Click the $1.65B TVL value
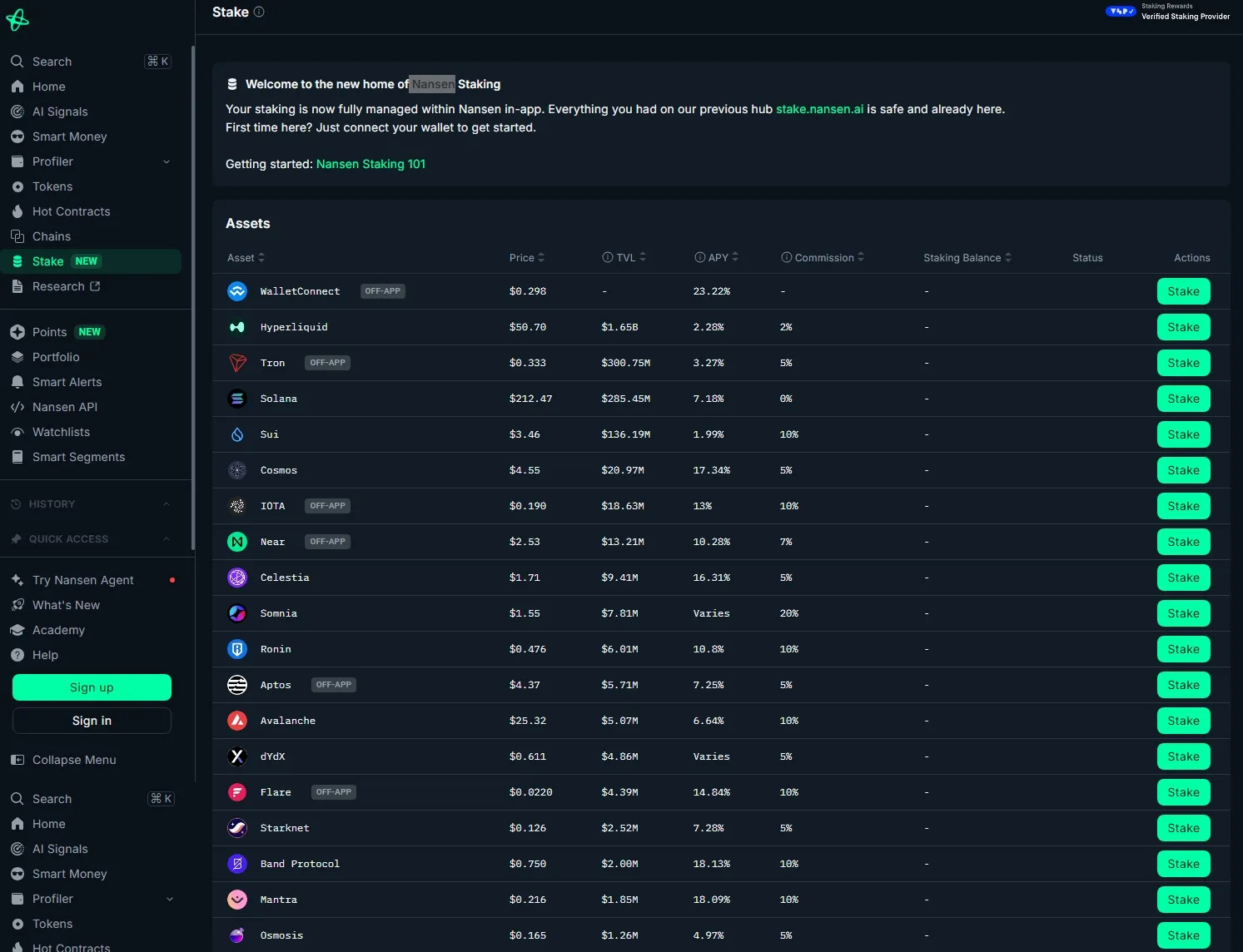 (x=619, y=327)
